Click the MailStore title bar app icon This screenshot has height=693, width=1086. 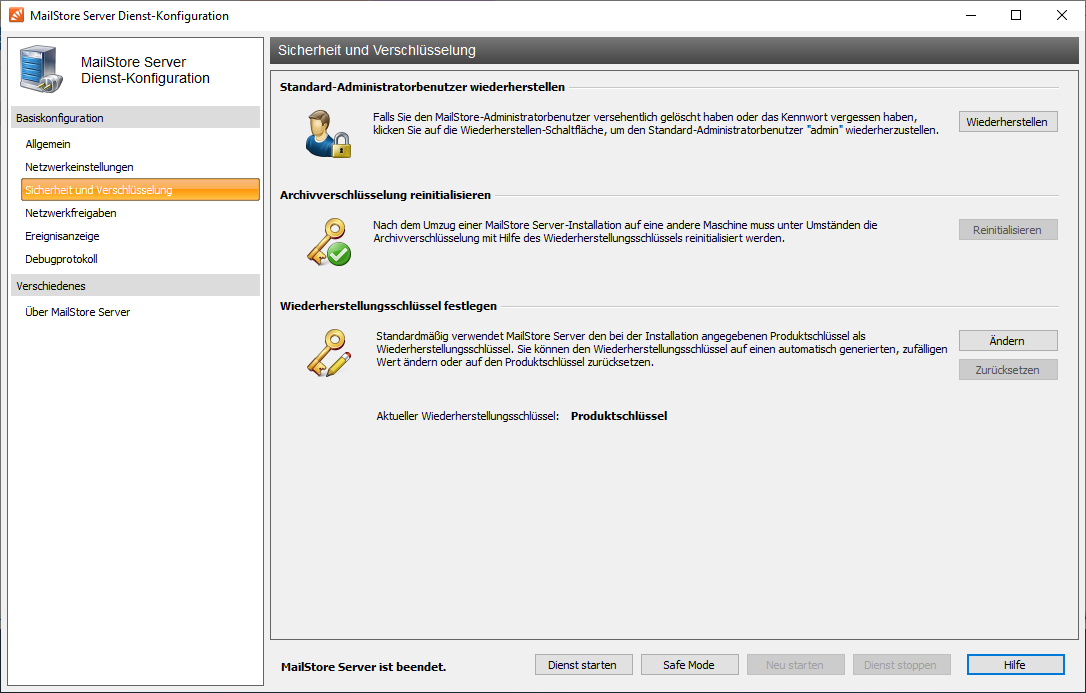pyautogui.click(x=16, y=15)
